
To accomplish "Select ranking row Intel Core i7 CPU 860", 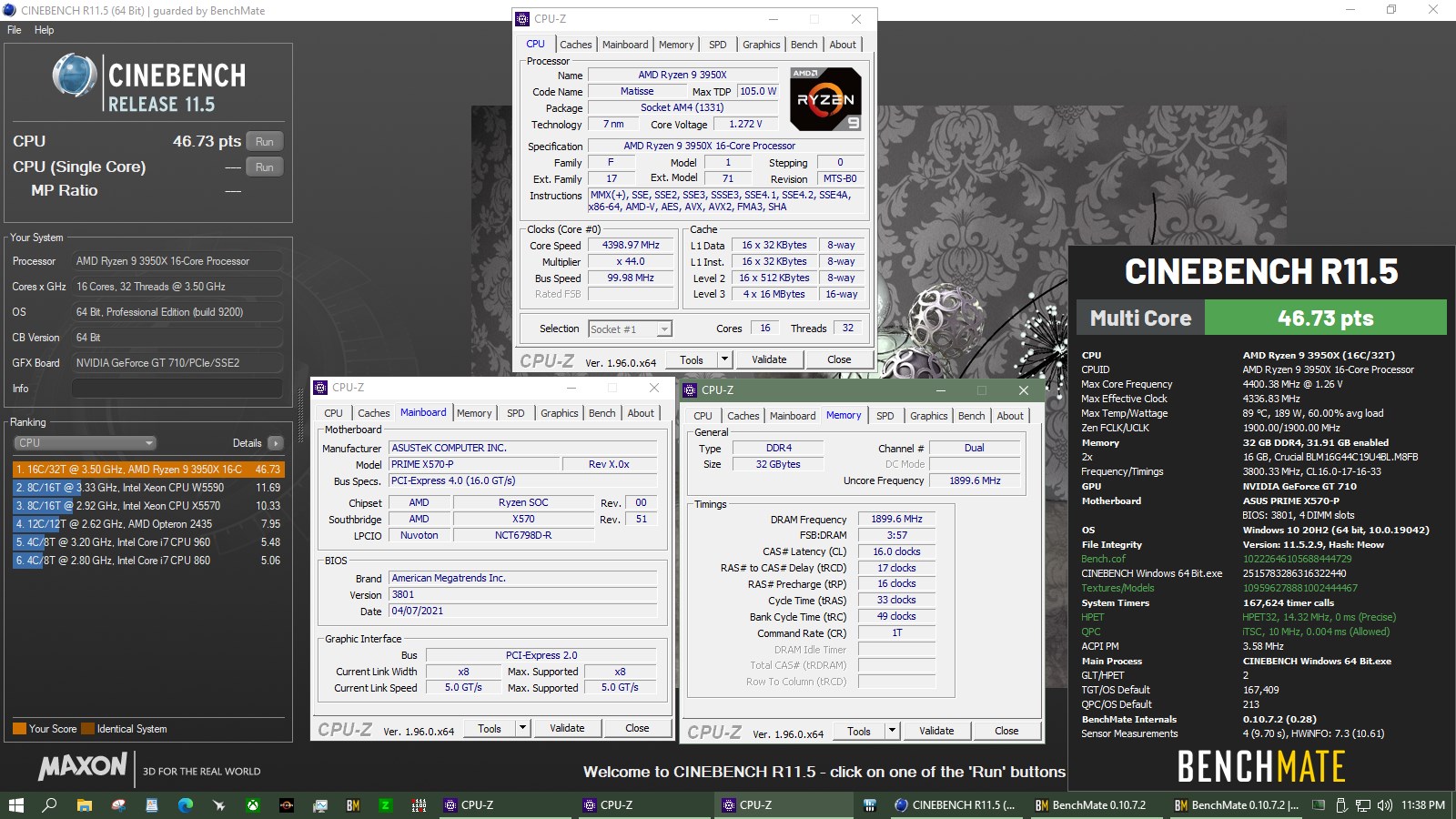I will pos(147,561).
